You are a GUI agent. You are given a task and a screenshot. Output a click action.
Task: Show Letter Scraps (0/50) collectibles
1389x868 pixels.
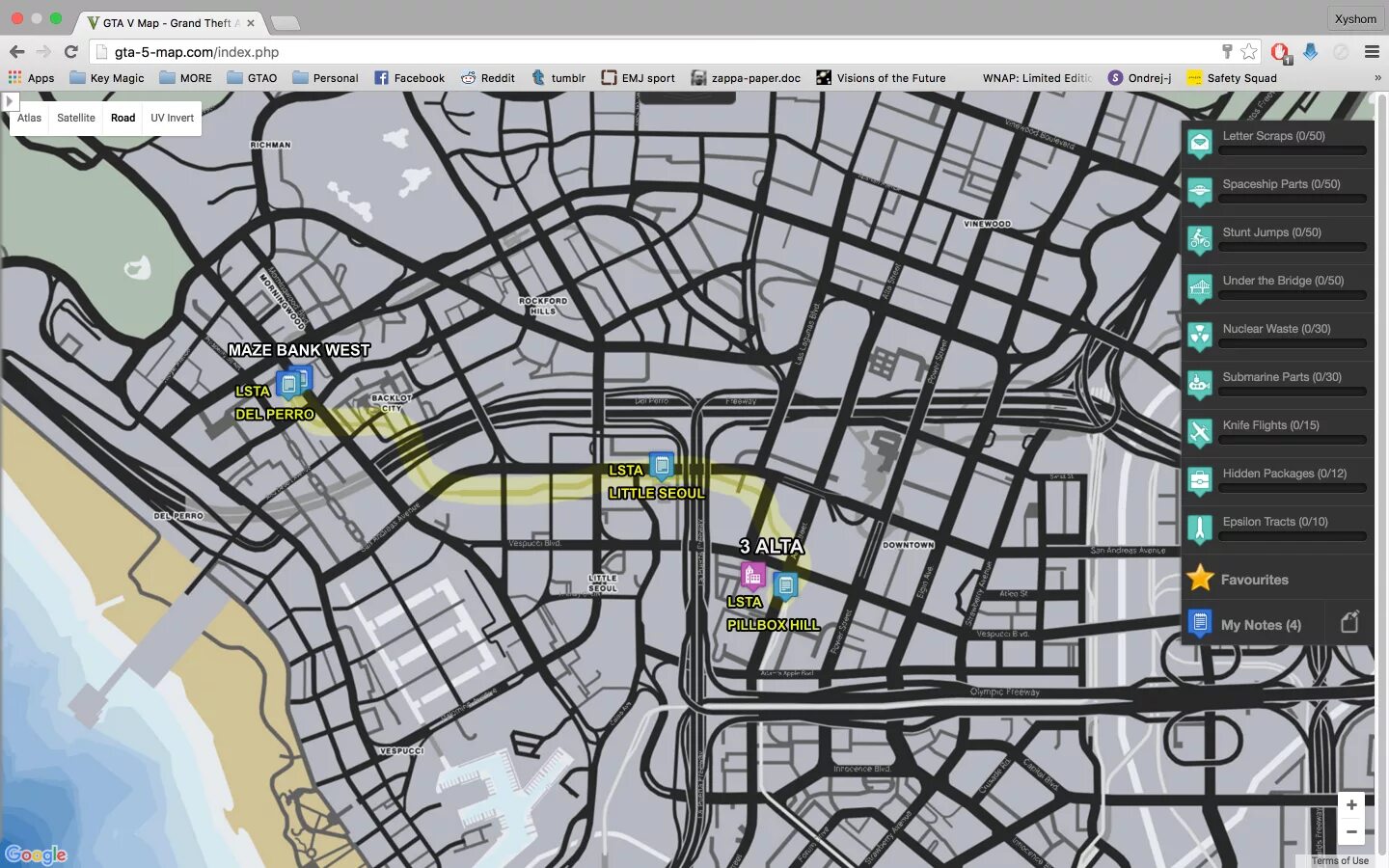point(1273,136)
